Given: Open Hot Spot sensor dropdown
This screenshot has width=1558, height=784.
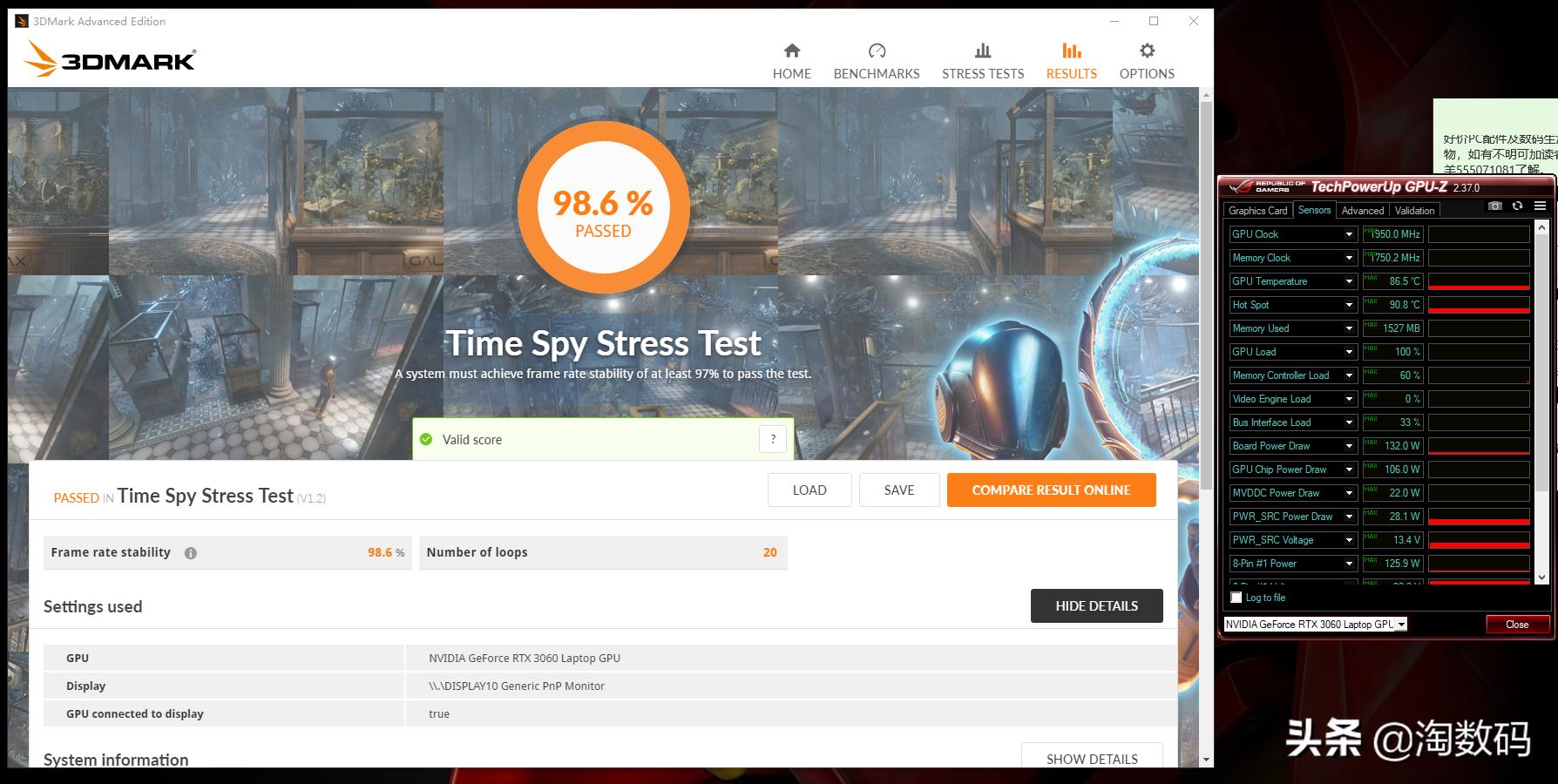Looking at the screenshot, I should pyautogui.click(x=1349, y=305).
